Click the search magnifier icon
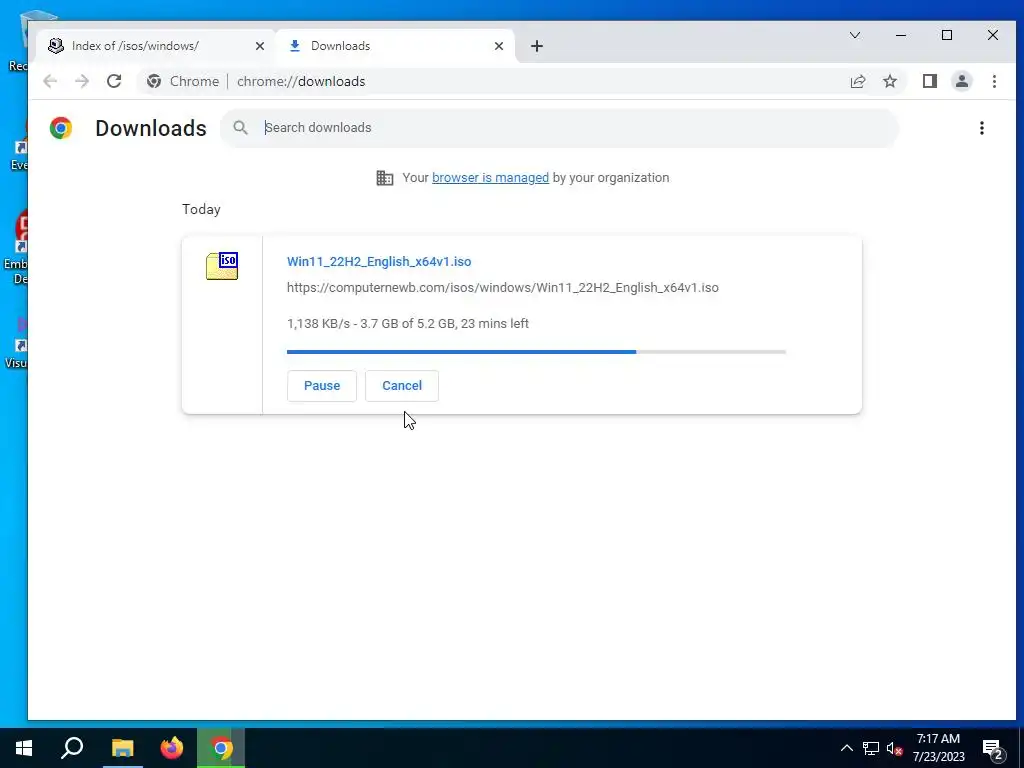 [240, 127]
